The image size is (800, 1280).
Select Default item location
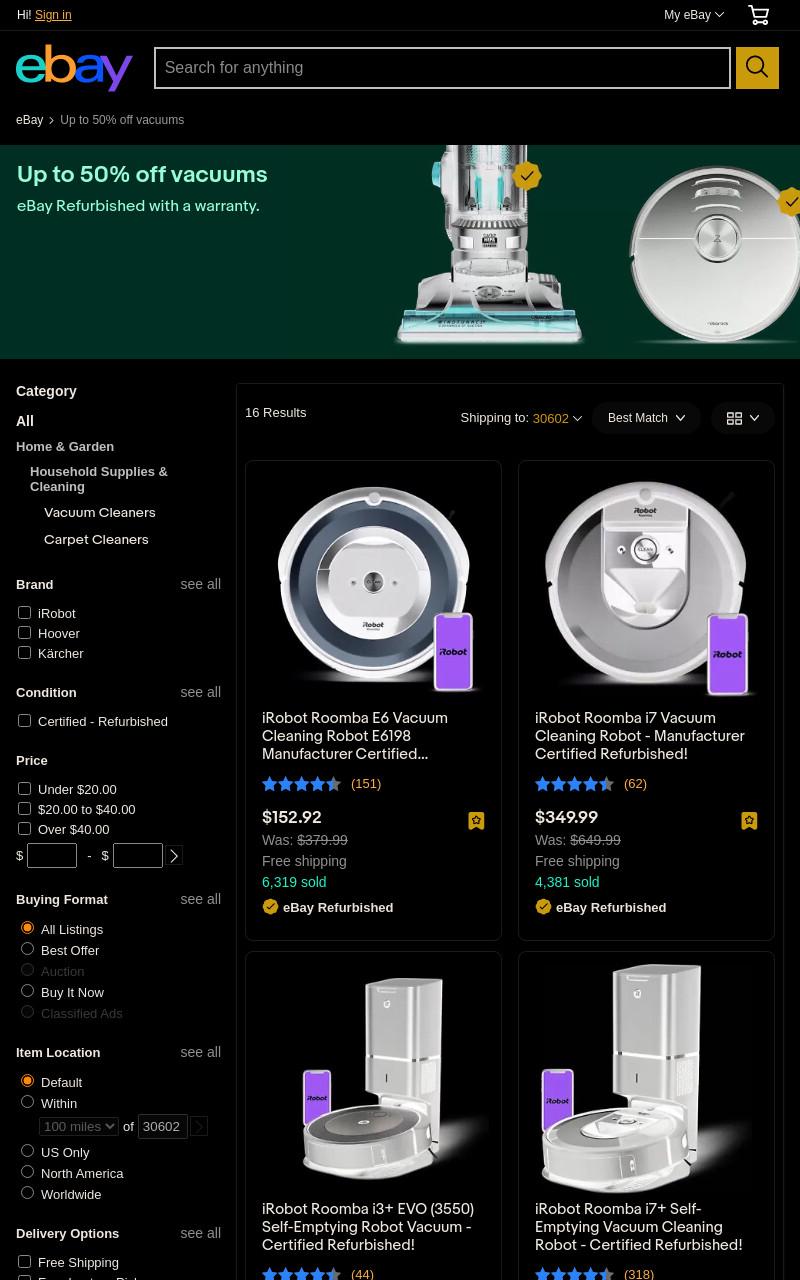(x=28, y=1081)
